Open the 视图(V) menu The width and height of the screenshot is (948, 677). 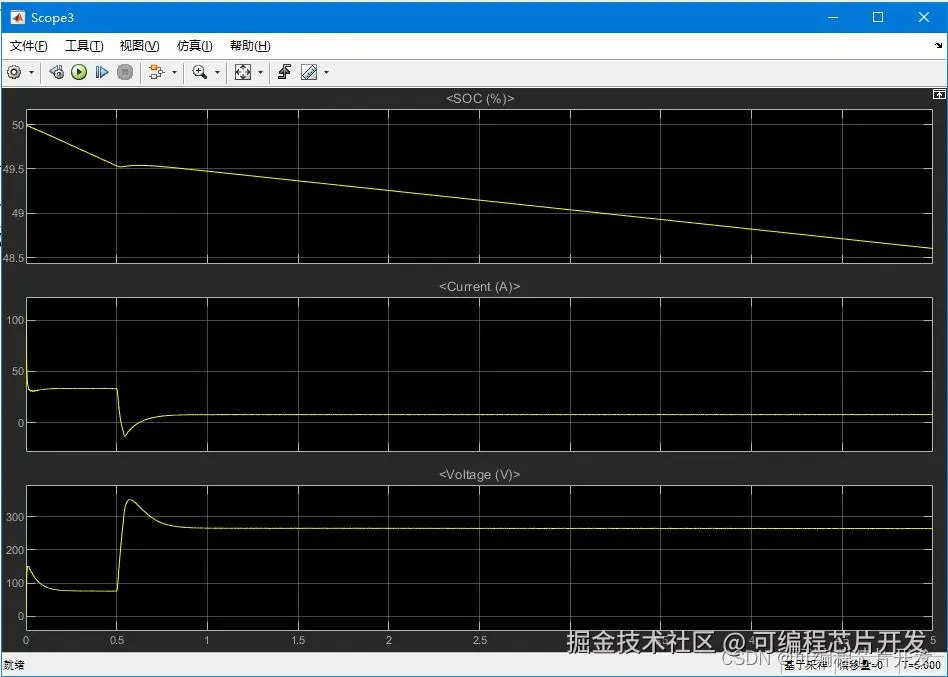(140, 46)
